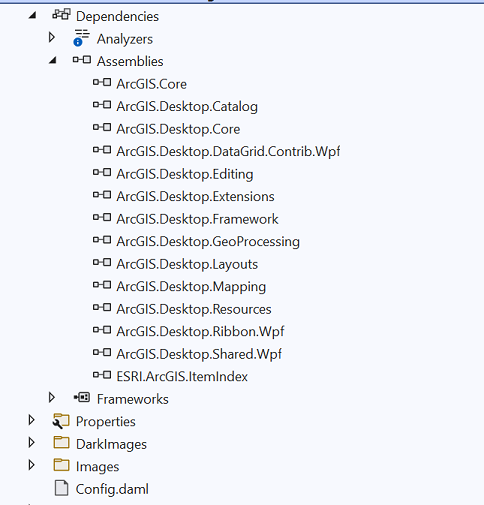Image resolution: width=484 pixels, height=505 pixels.
Task: Select ArcGIS.Desktop.Editing reference
Action: point(185,174)
